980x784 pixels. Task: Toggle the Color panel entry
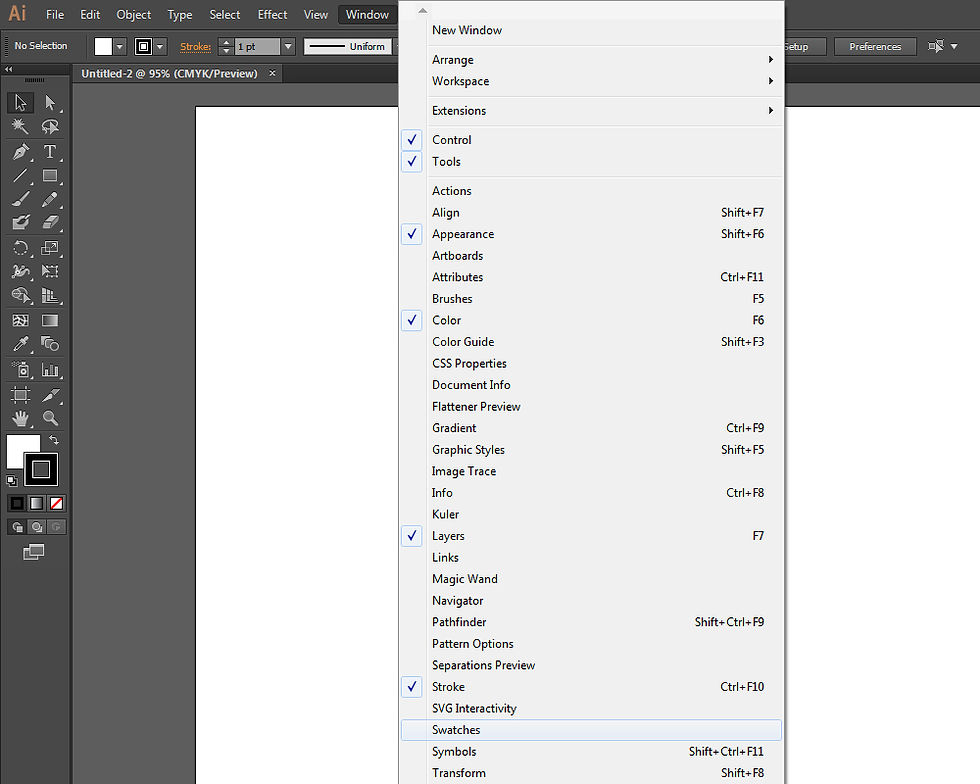(x=591, y=320)
